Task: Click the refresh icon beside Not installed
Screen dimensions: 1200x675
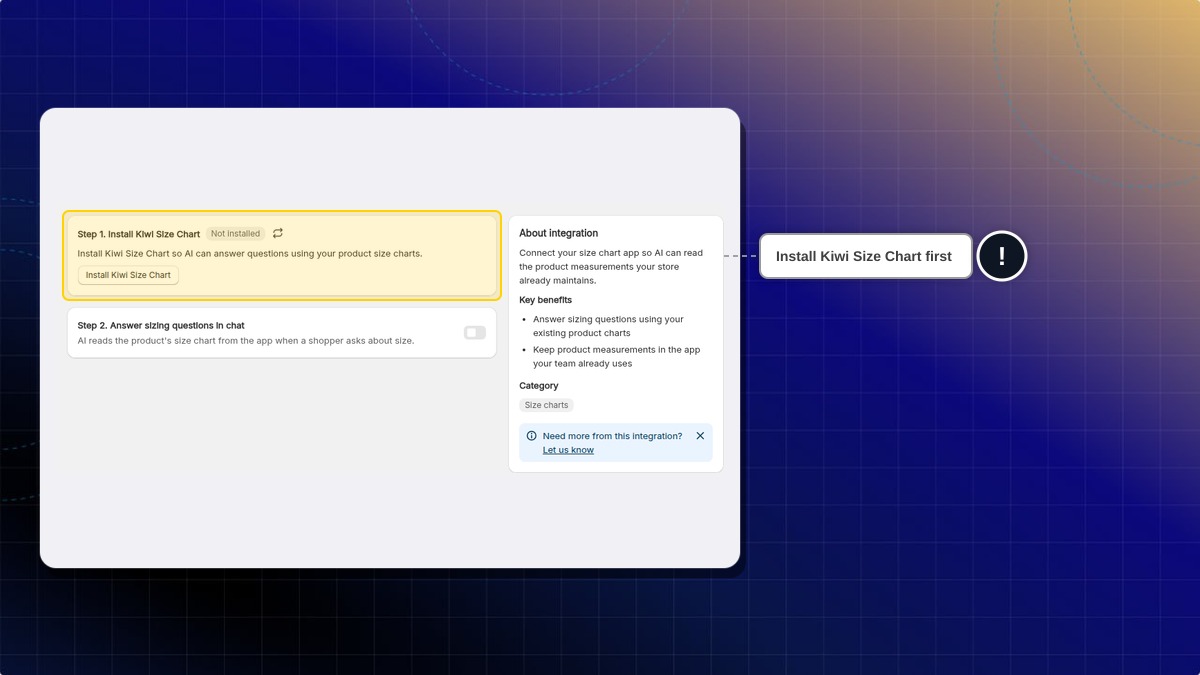Action: pos(278,233)
